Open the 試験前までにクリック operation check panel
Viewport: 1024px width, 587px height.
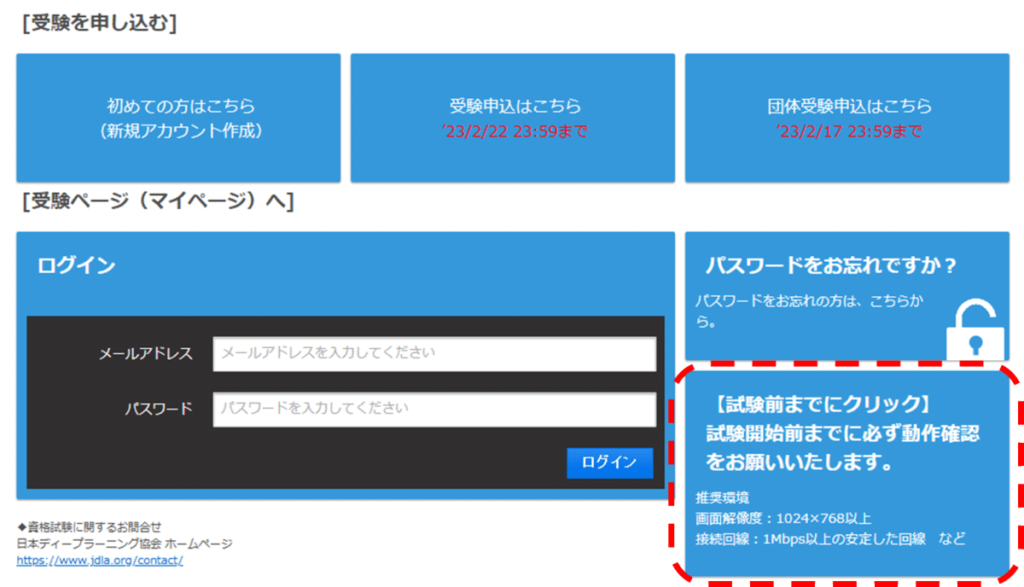pyautogui.click(x=847, y=473)
